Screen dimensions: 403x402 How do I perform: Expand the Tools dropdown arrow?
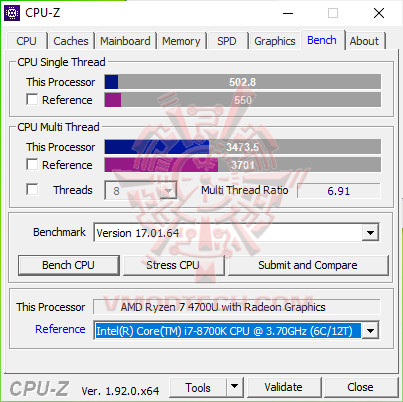235,387
